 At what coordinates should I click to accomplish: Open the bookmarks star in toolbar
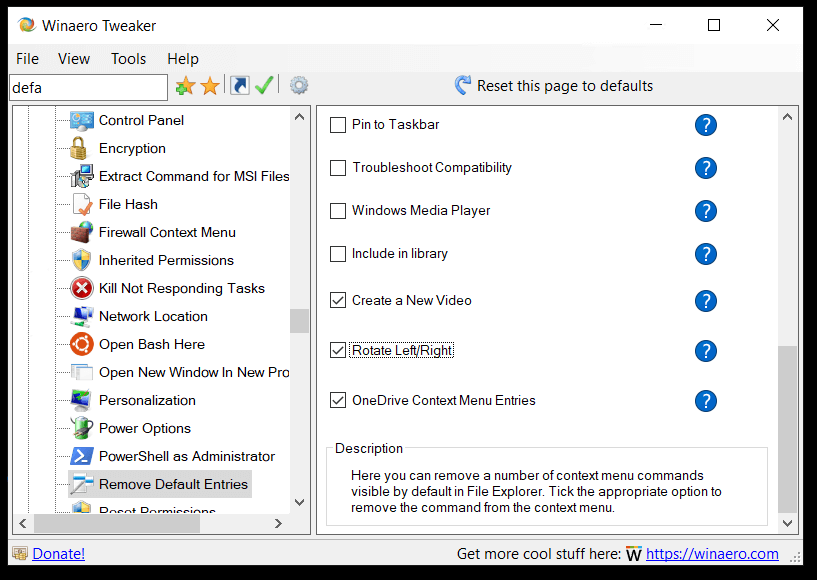210,86
